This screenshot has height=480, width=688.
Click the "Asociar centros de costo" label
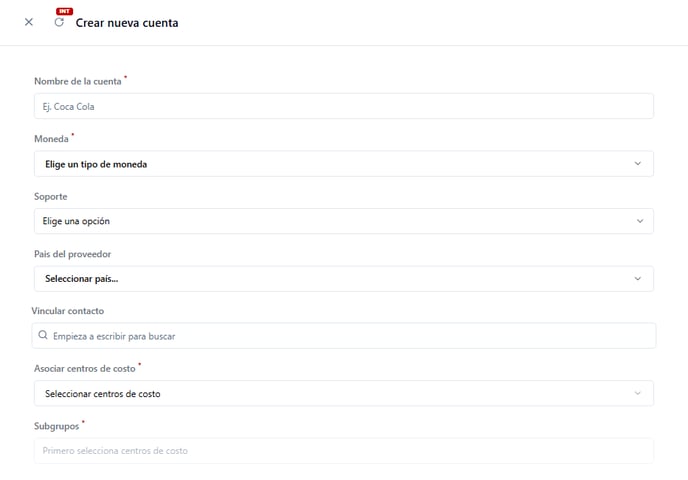[x=85, y=369]
